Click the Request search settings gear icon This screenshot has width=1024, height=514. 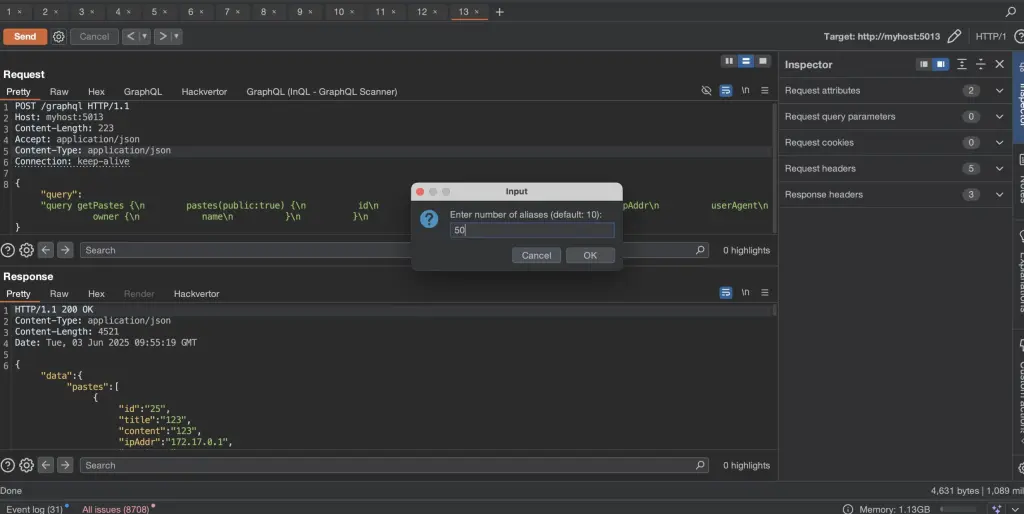(x=26, y=249)
